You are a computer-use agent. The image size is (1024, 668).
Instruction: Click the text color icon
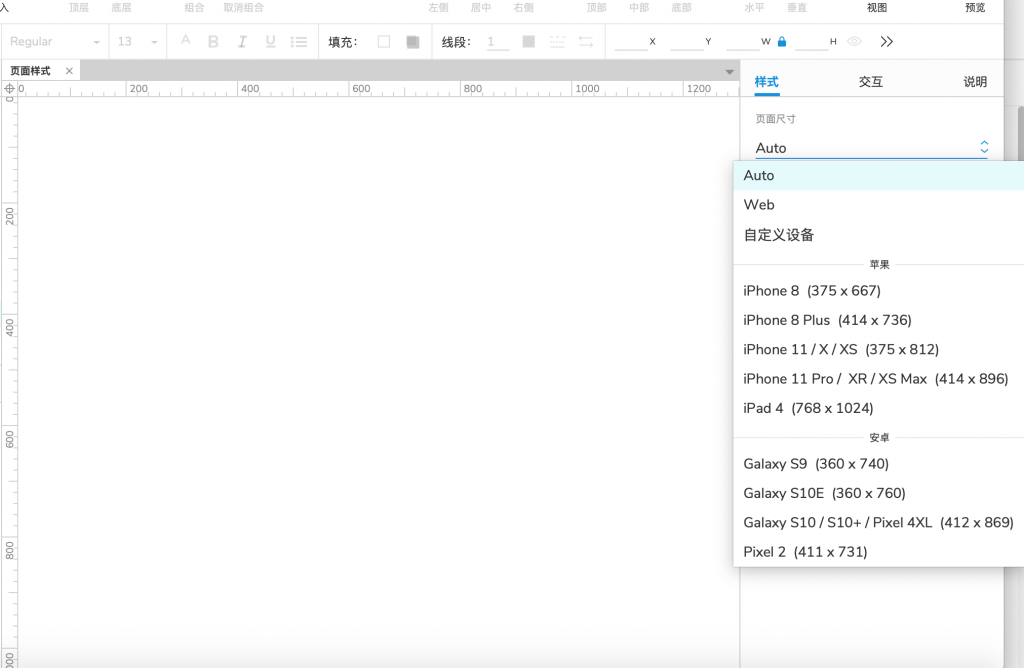coord(185,41)
